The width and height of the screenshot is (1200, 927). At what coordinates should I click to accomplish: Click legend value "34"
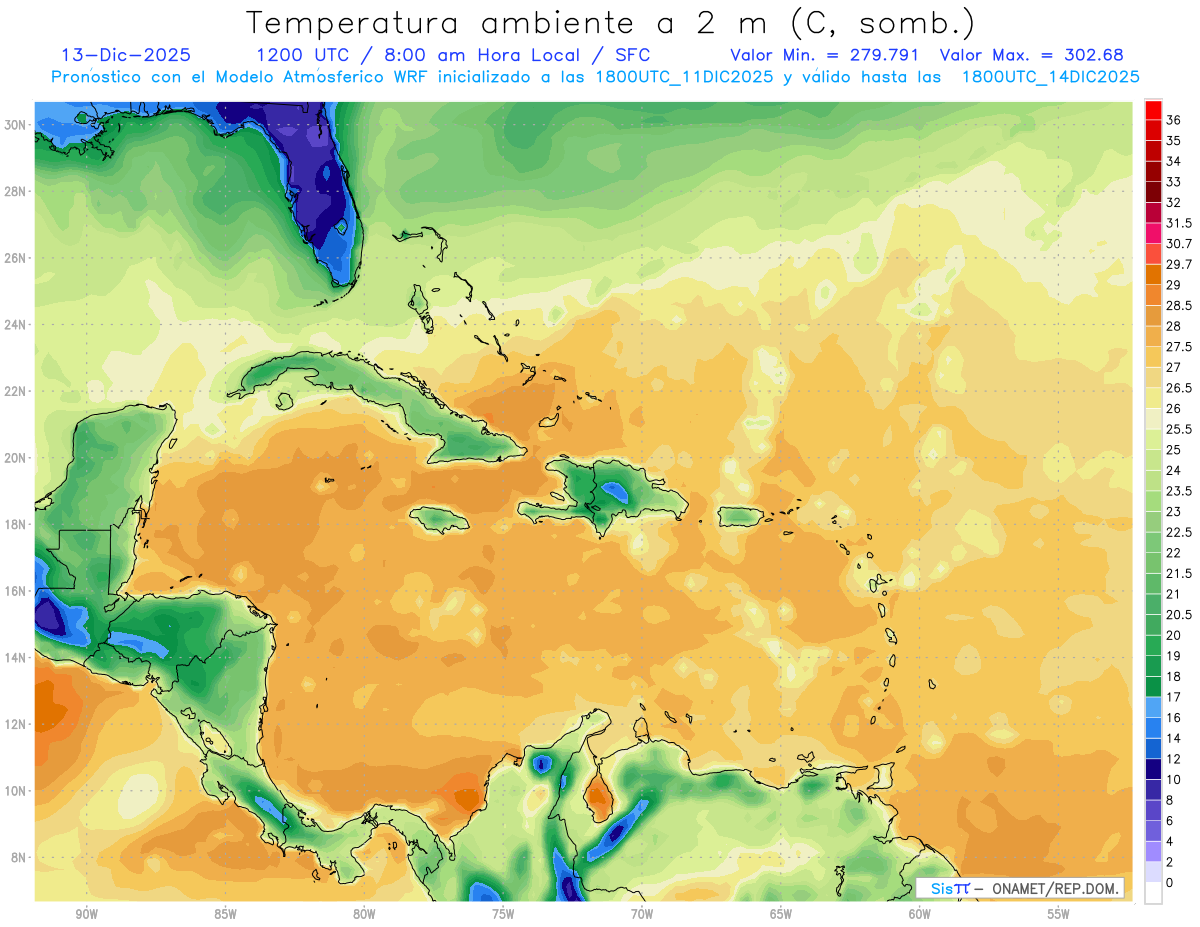click(x=1174, y=161)
